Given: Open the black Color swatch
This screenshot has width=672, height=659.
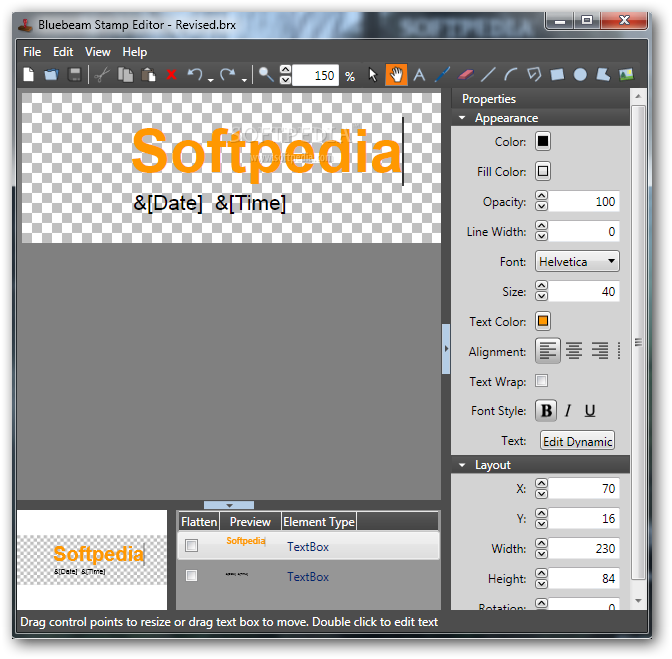Looking at the screenshot, I should pos(543,141).
